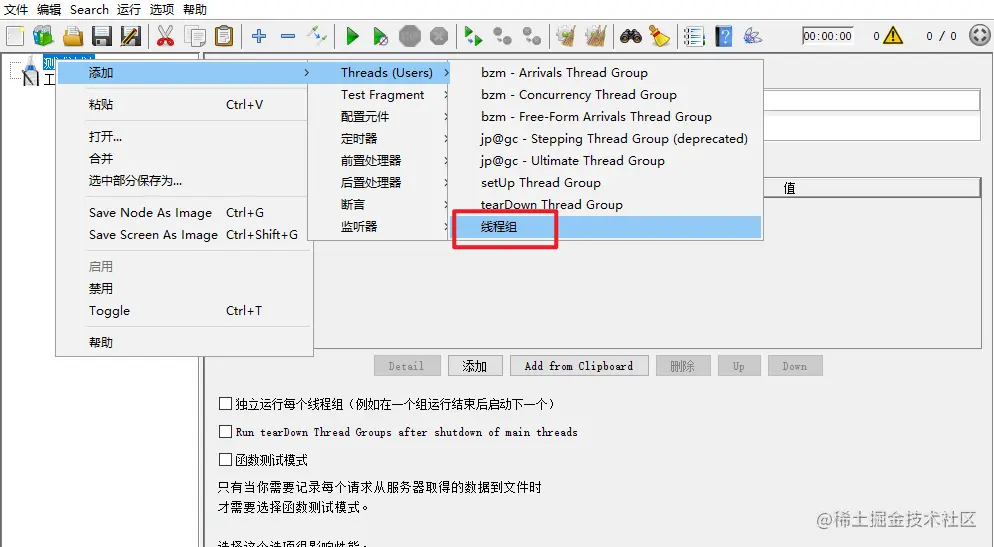Click the Open folder toolbar icon
The width and height of the screenshot is (994, 547).
tap(73, 36)
